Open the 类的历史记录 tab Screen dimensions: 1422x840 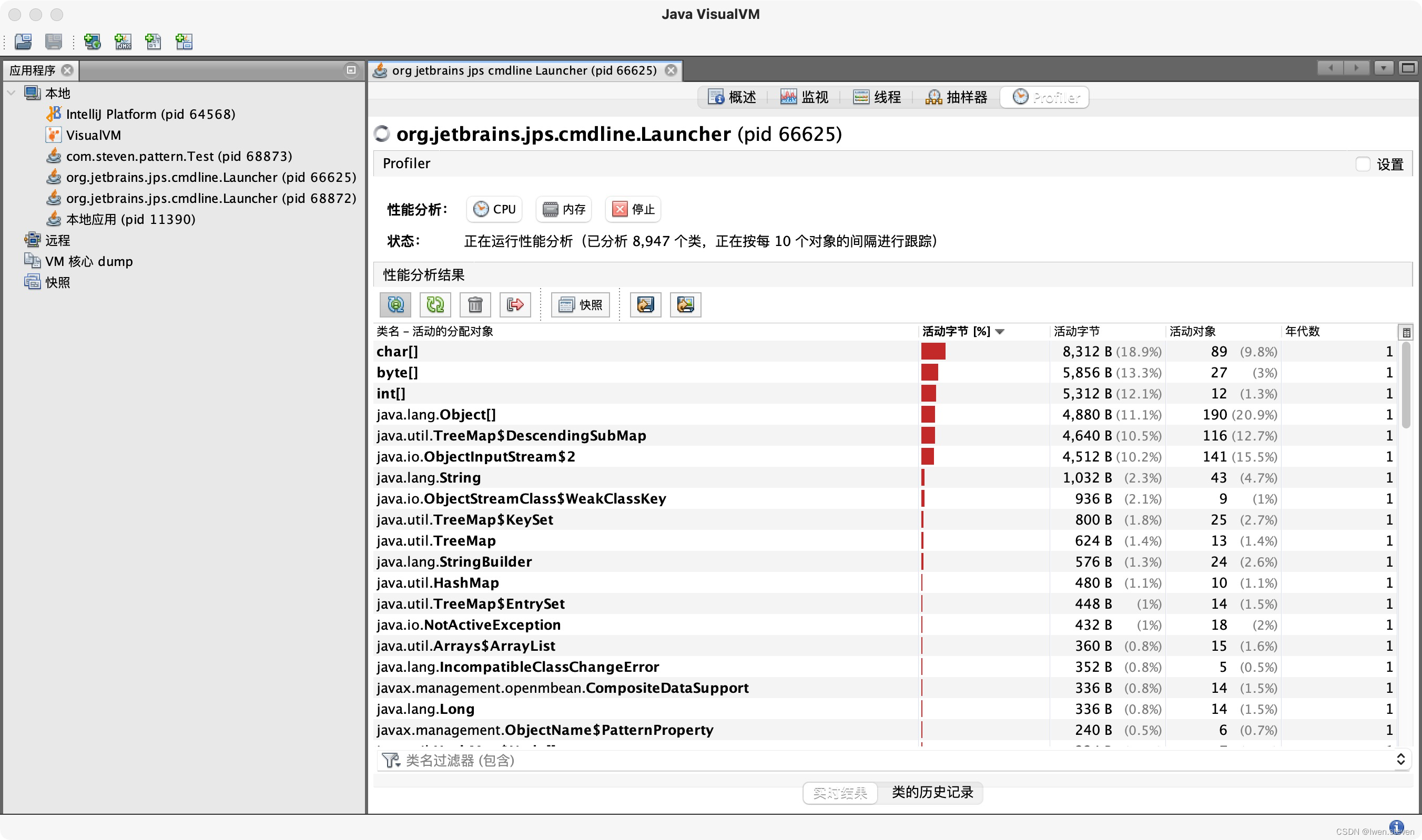click(x=932, y=793)
